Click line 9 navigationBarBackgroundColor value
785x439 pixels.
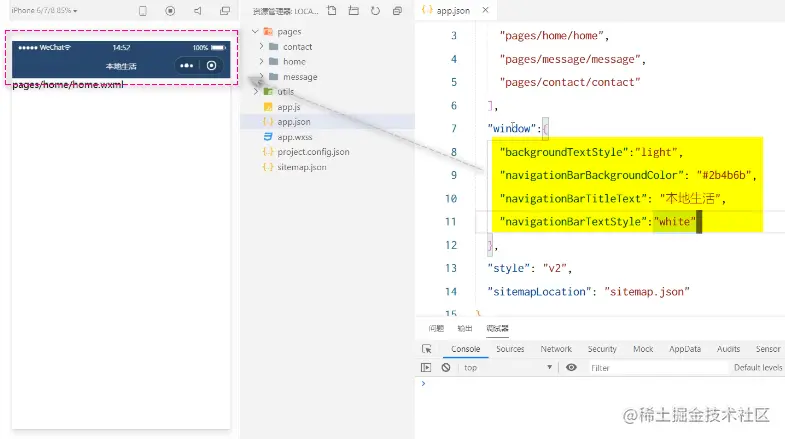(723, 175)
